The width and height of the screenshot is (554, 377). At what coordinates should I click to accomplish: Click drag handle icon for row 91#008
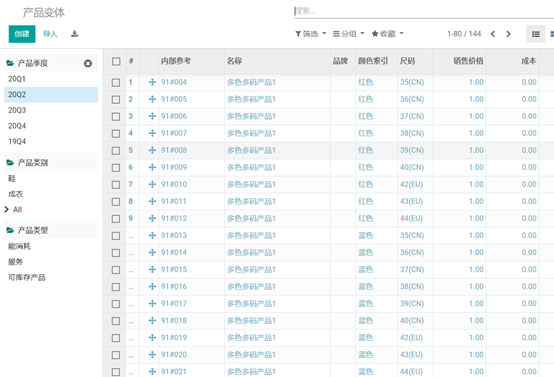[152, 150]
